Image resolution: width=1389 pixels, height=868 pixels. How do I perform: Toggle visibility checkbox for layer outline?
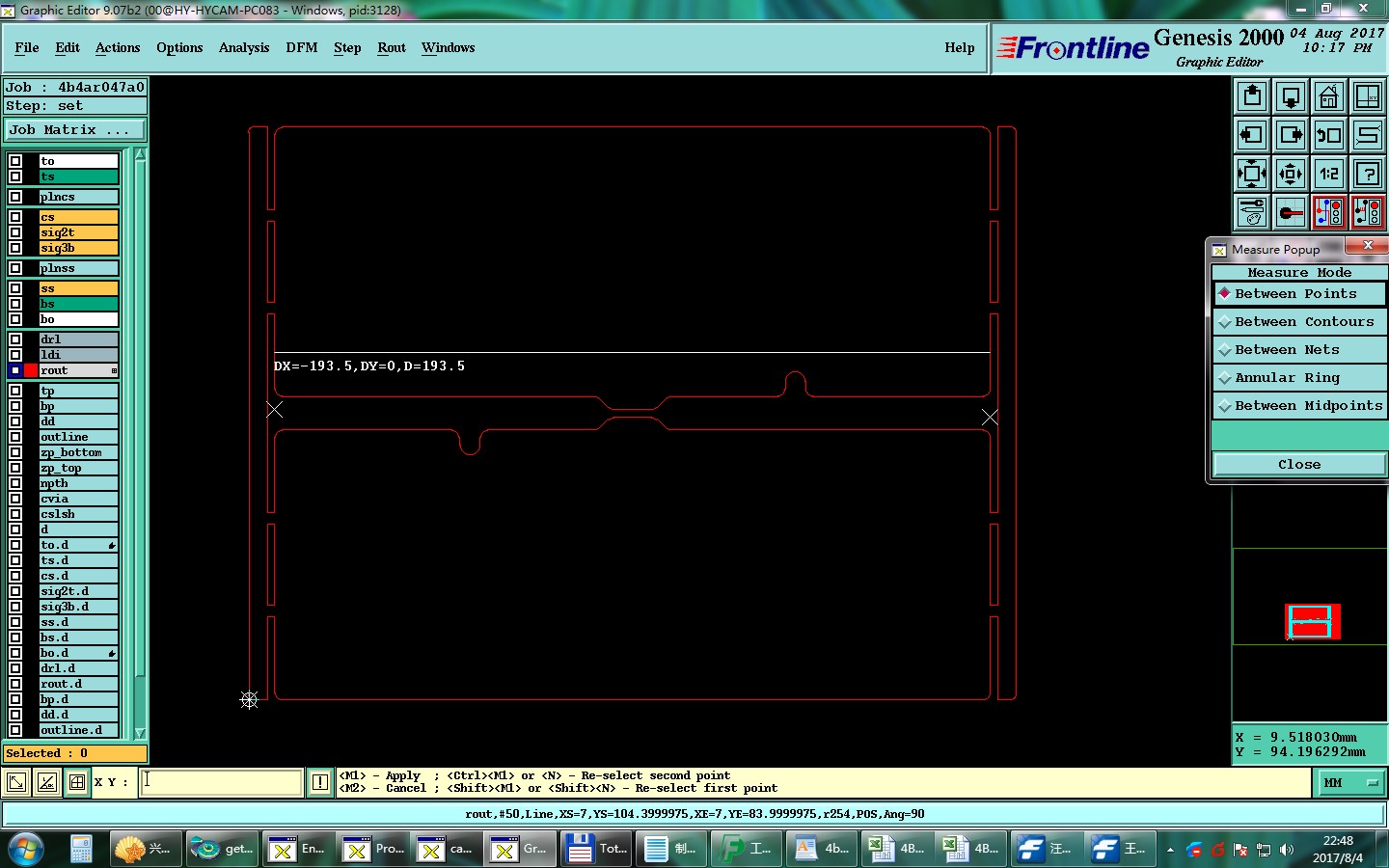(x=15, y=437)
